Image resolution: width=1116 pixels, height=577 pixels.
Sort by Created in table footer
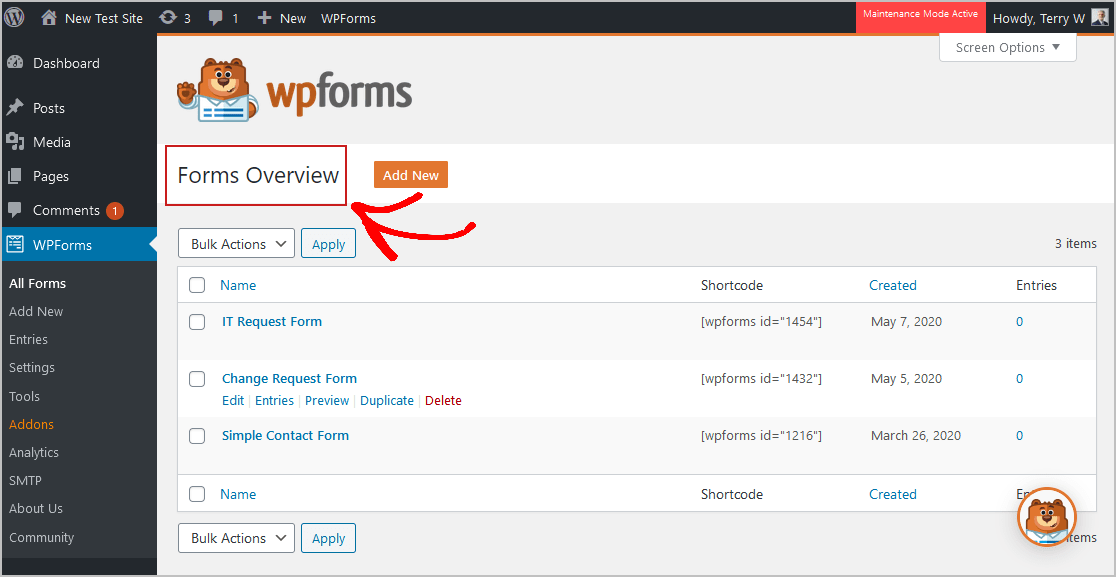point(893,494)
